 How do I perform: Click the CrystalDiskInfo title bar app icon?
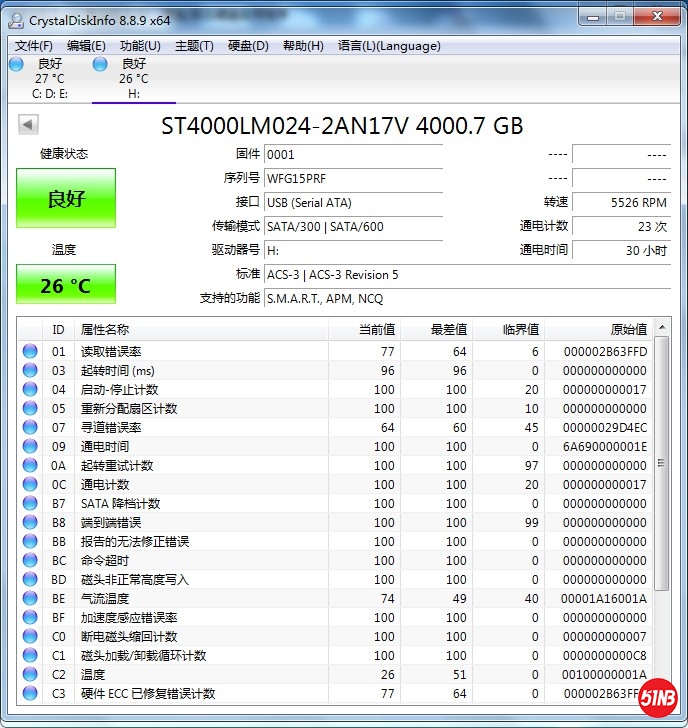point(16,20)
